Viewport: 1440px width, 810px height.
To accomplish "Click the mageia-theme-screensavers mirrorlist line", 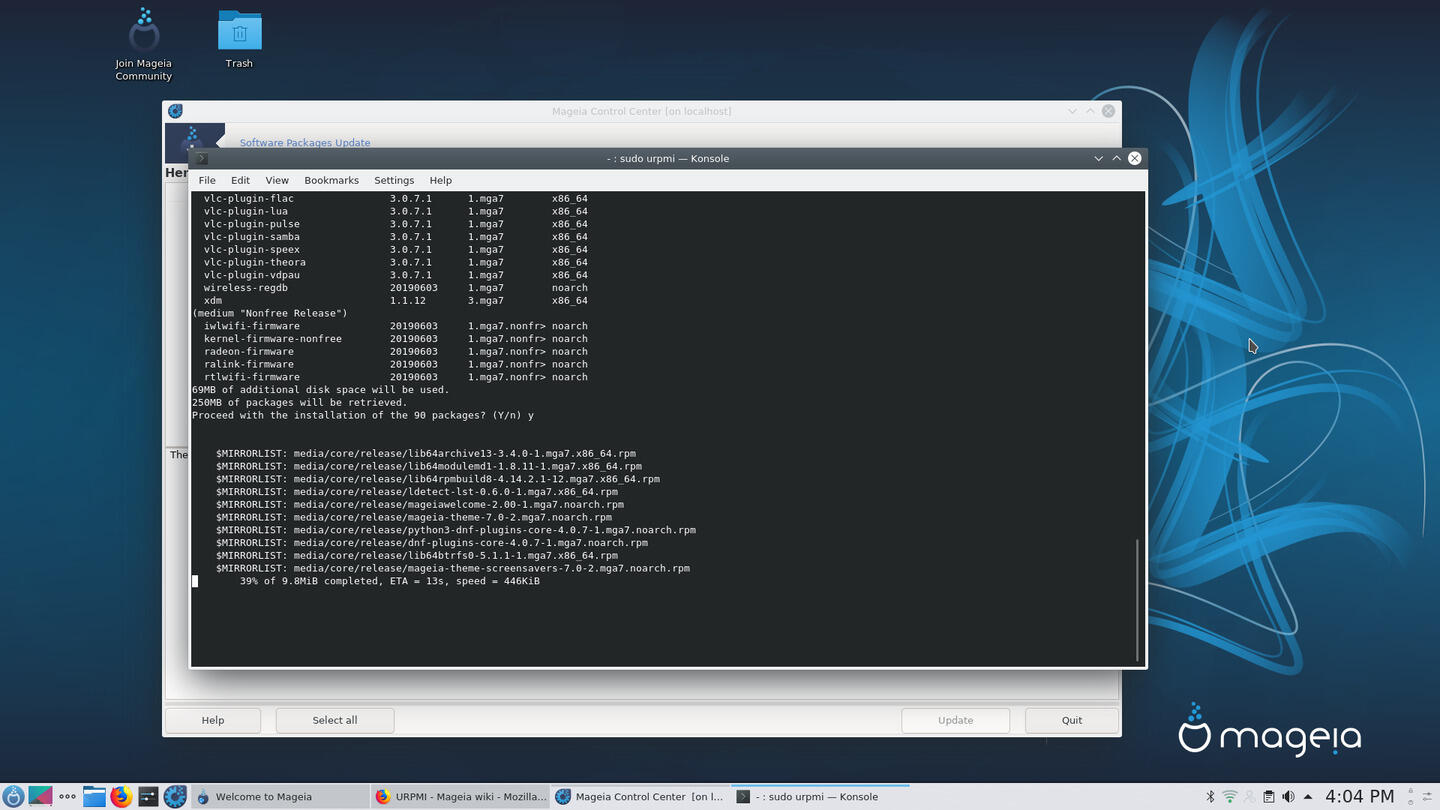I will coord(453,568).
